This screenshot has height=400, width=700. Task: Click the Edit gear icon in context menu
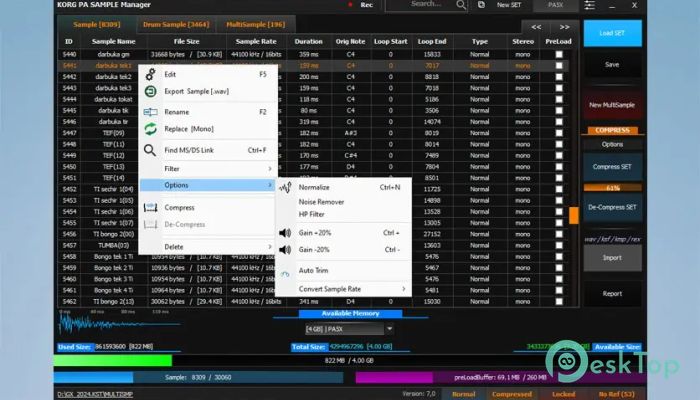coord(150,74)
